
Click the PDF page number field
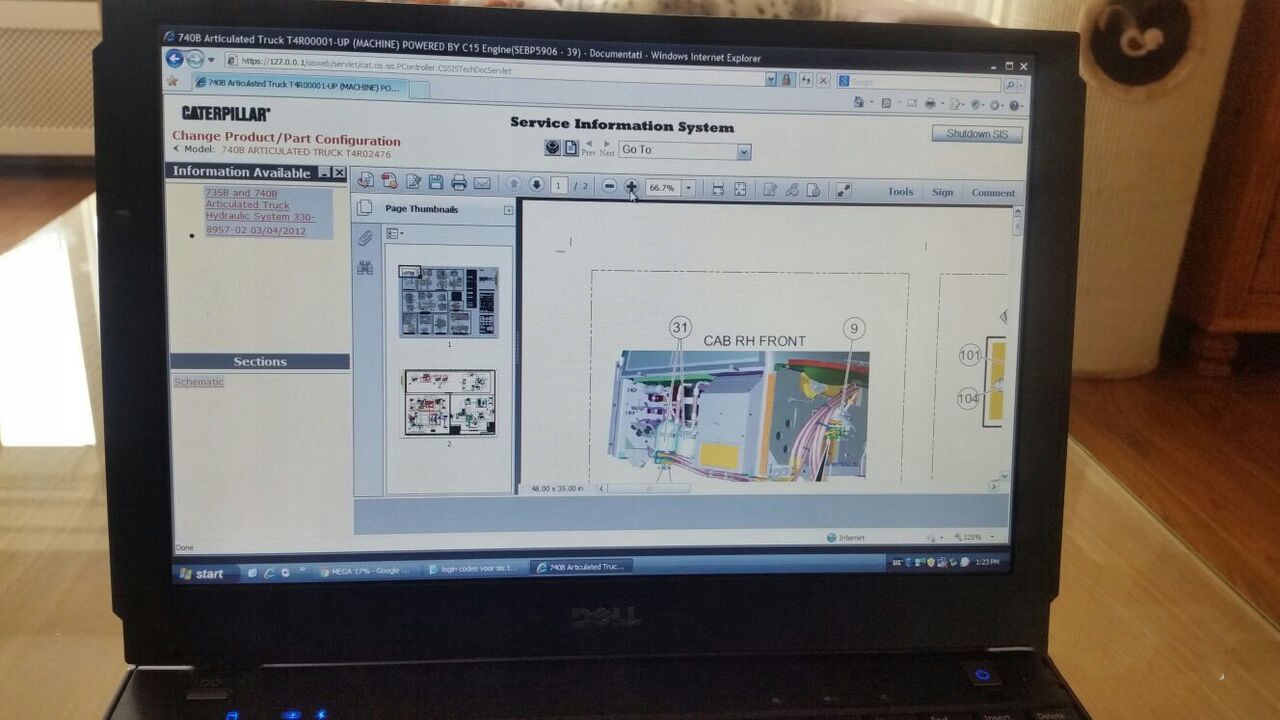click(559, 186)
